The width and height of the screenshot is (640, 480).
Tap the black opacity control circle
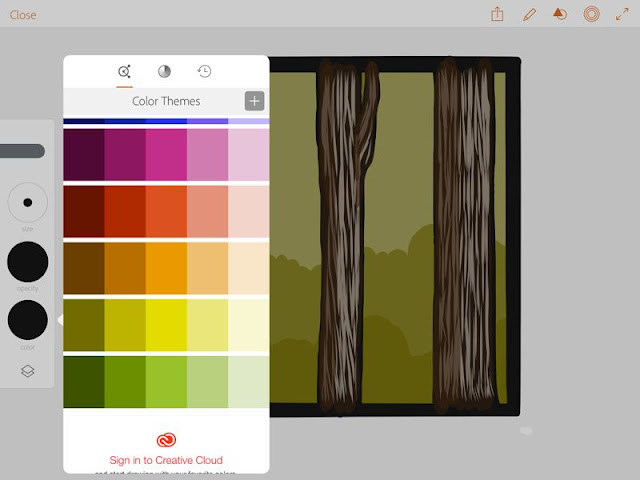(28, 262)
